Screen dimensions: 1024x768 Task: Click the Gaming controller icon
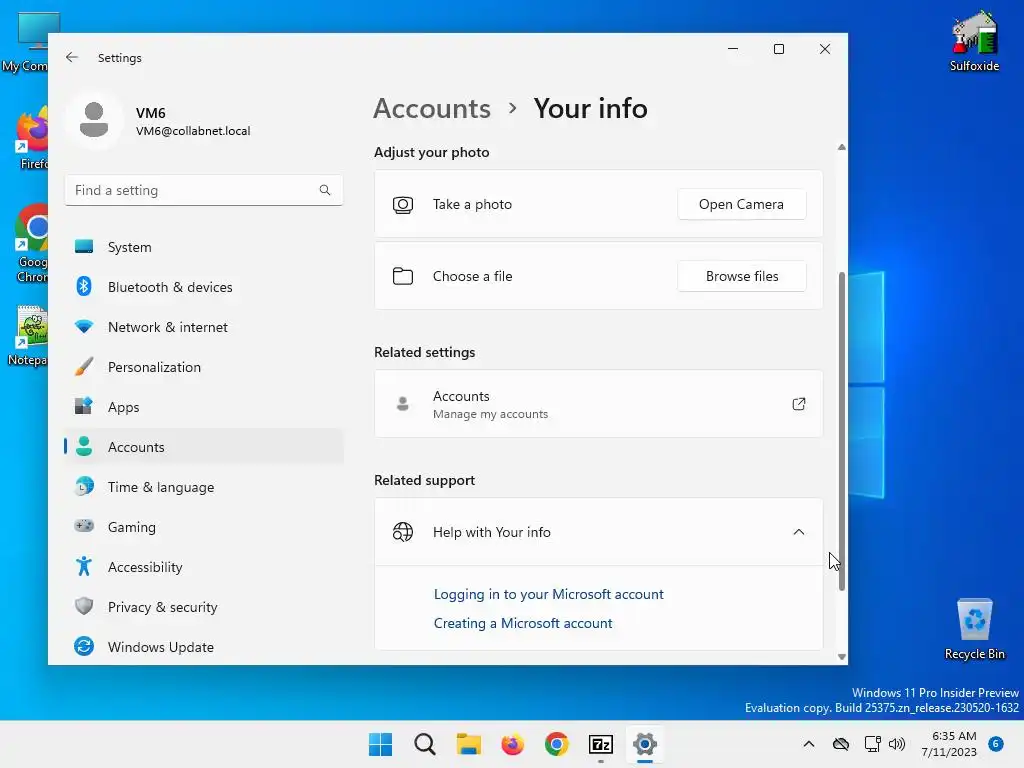(84, 526)
